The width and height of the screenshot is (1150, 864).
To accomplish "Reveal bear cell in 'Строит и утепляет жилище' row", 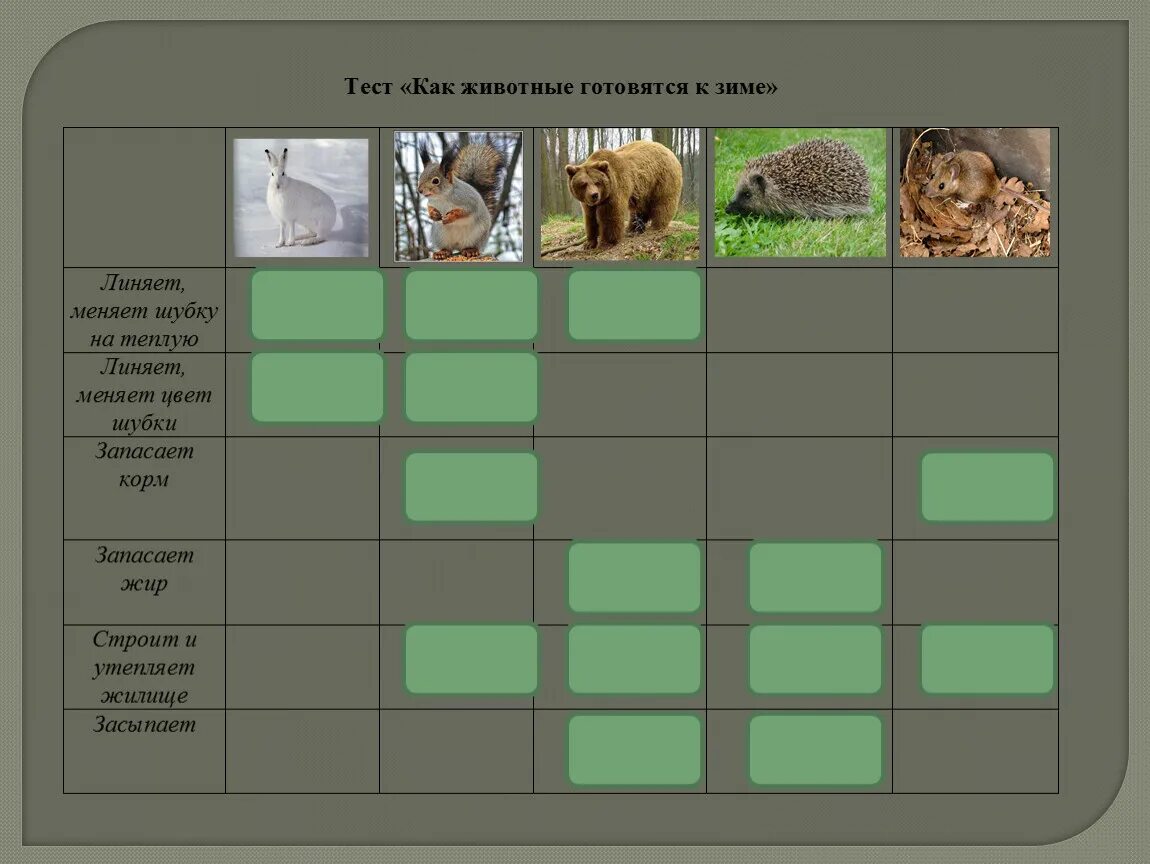I will pos(634,659).
